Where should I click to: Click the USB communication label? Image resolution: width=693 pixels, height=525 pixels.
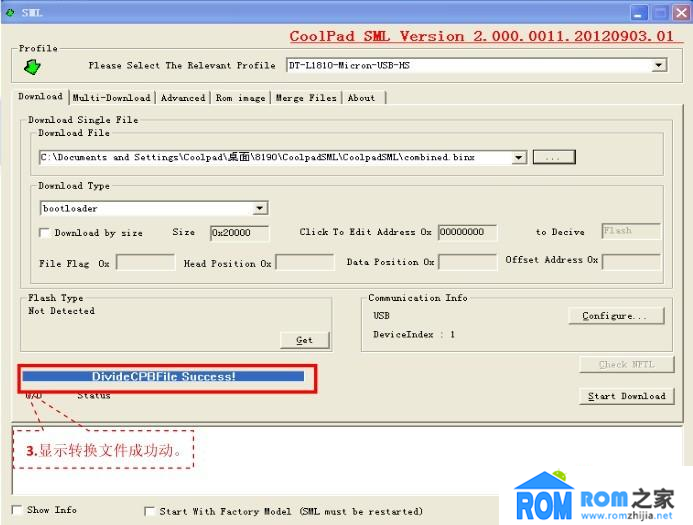point(381,316)
